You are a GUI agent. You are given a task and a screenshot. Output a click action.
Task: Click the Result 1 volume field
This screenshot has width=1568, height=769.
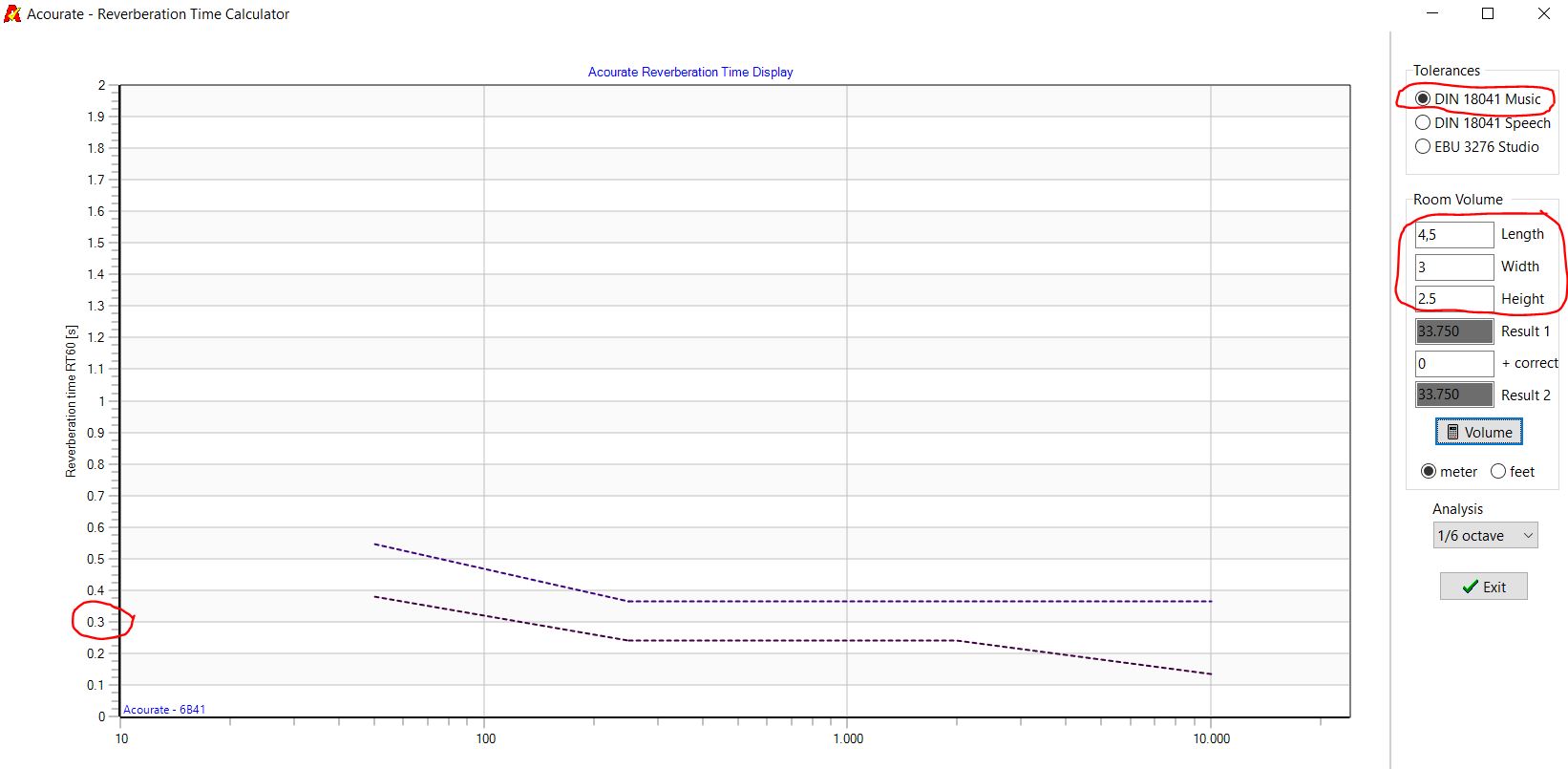tap(1454, 331)
